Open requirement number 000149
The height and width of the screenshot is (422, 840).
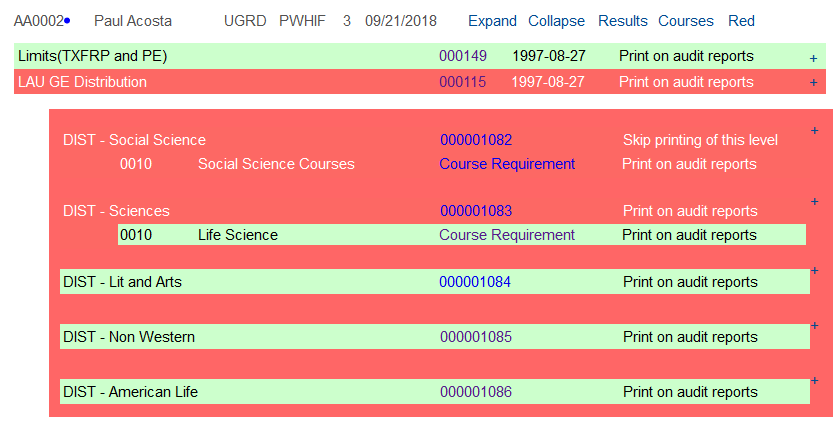pos(463,56)
